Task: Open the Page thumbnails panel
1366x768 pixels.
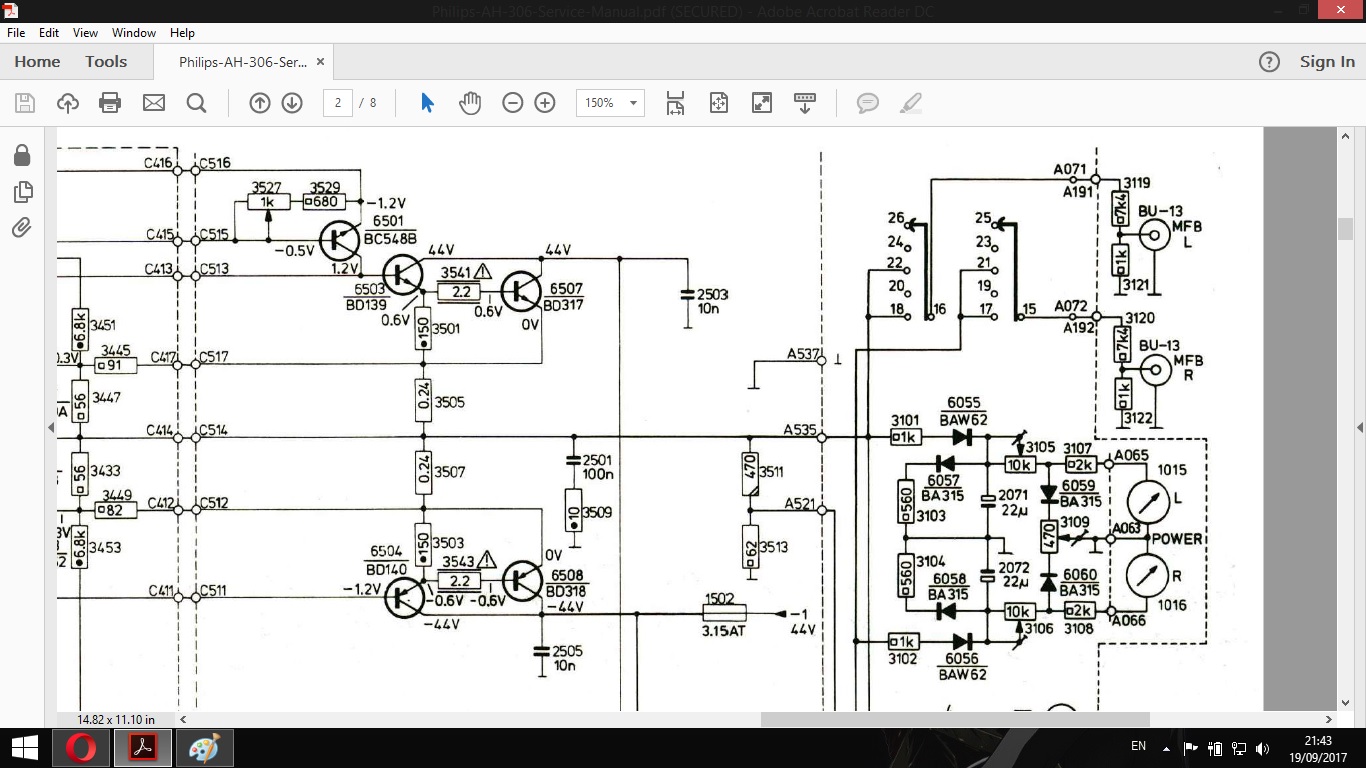Action: tap(22, 191)
